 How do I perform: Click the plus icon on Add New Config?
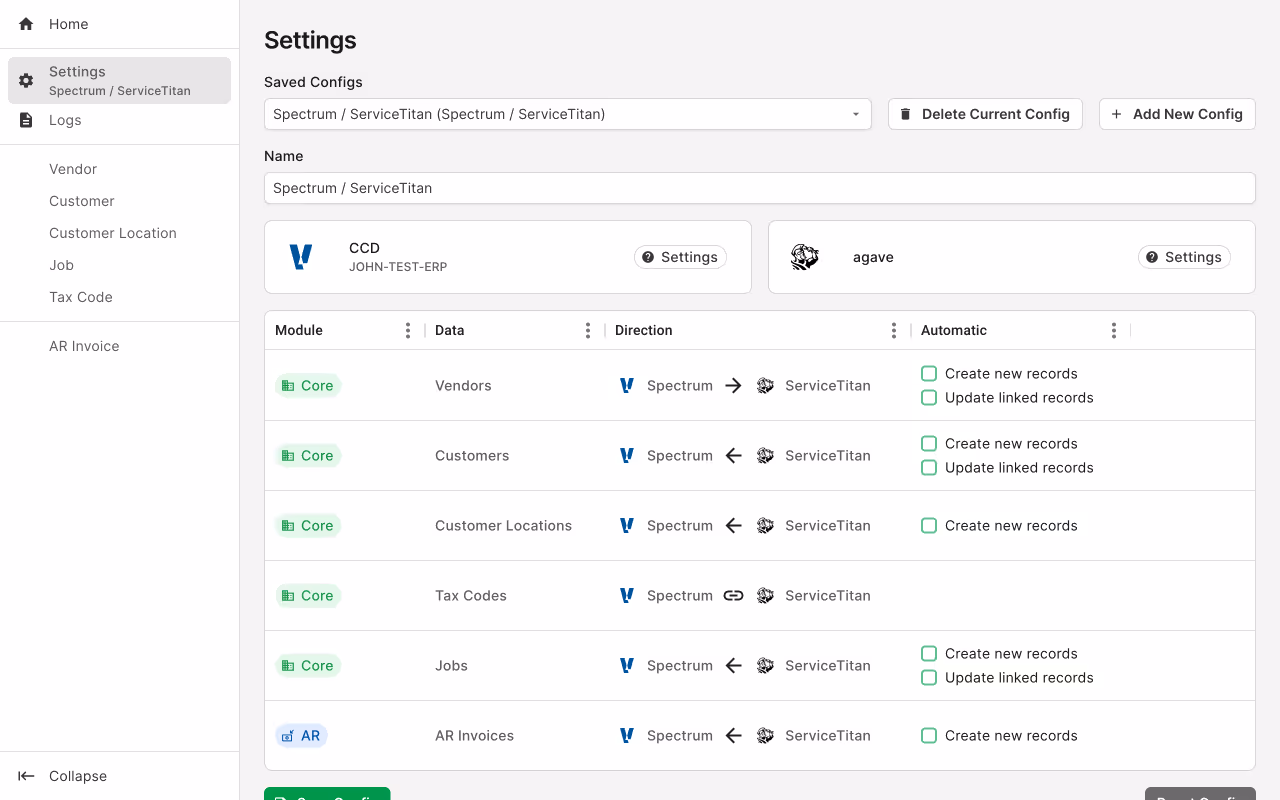click(x=1117, y=114)
